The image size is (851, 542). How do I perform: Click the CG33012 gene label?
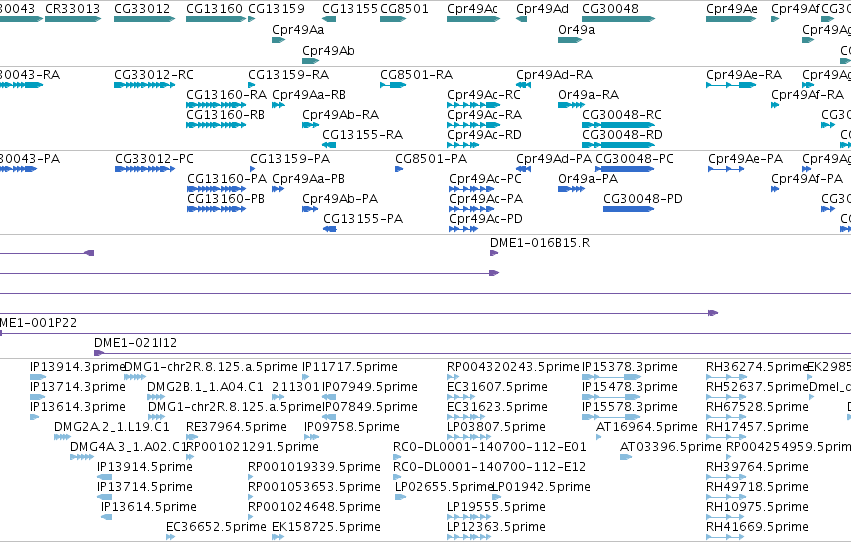142,9
